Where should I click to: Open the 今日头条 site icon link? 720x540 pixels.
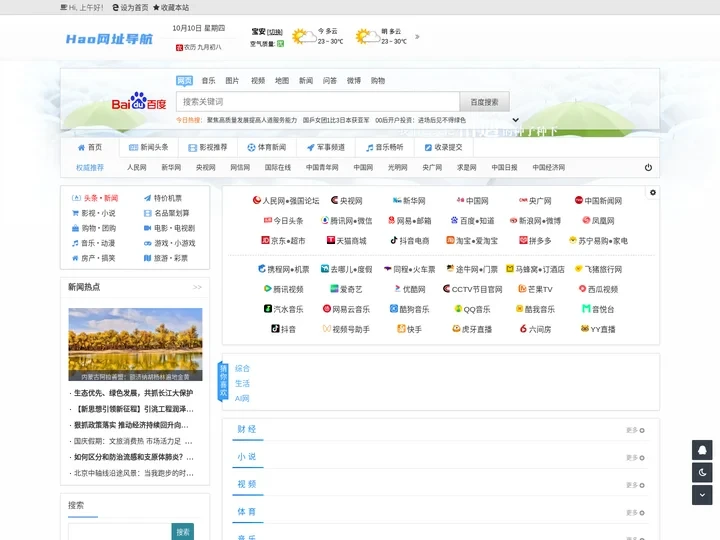(x=284, y=221)
